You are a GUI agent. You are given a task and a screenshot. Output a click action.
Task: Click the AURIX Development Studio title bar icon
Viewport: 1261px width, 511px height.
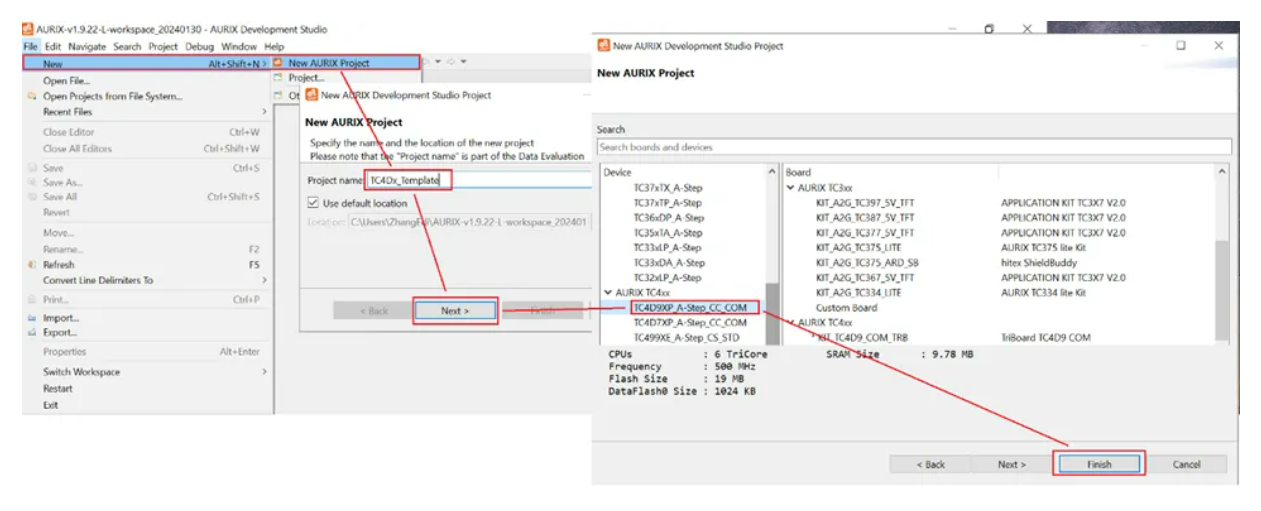28,30
